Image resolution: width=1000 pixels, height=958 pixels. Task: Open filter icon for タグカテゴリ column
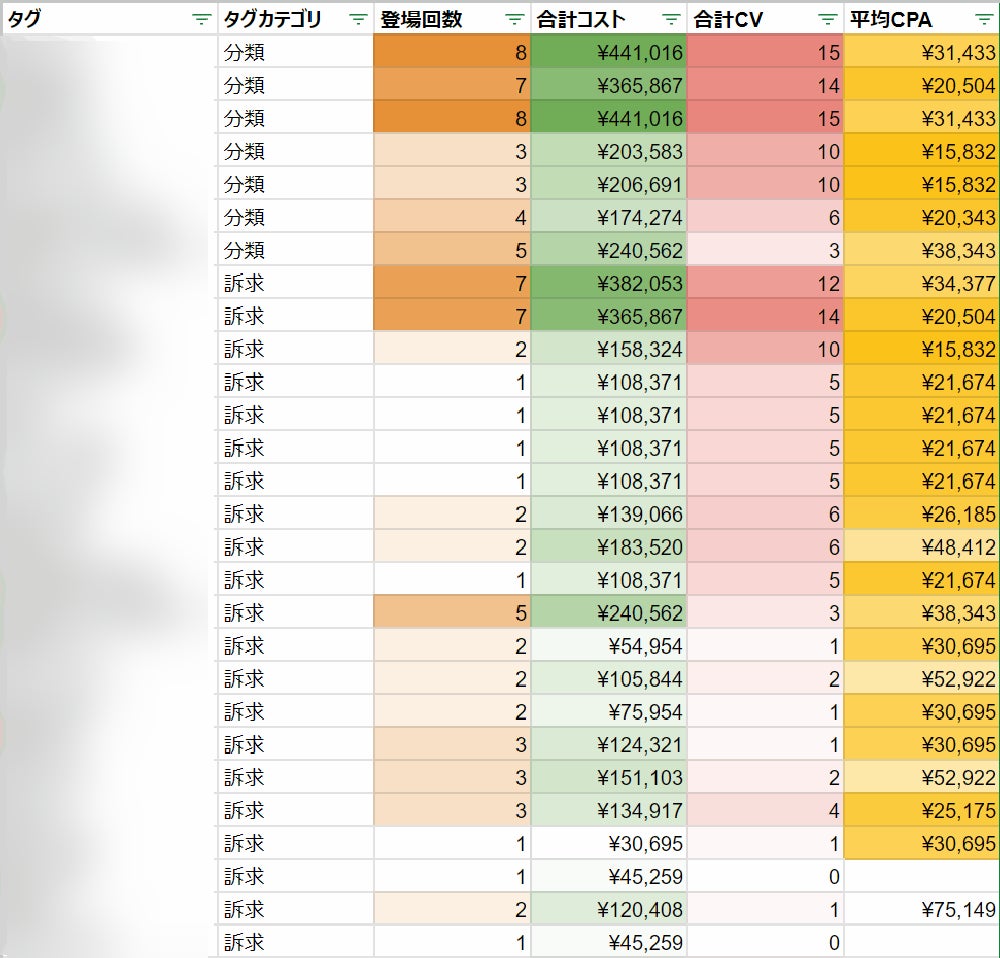click(x=358, y=19)
